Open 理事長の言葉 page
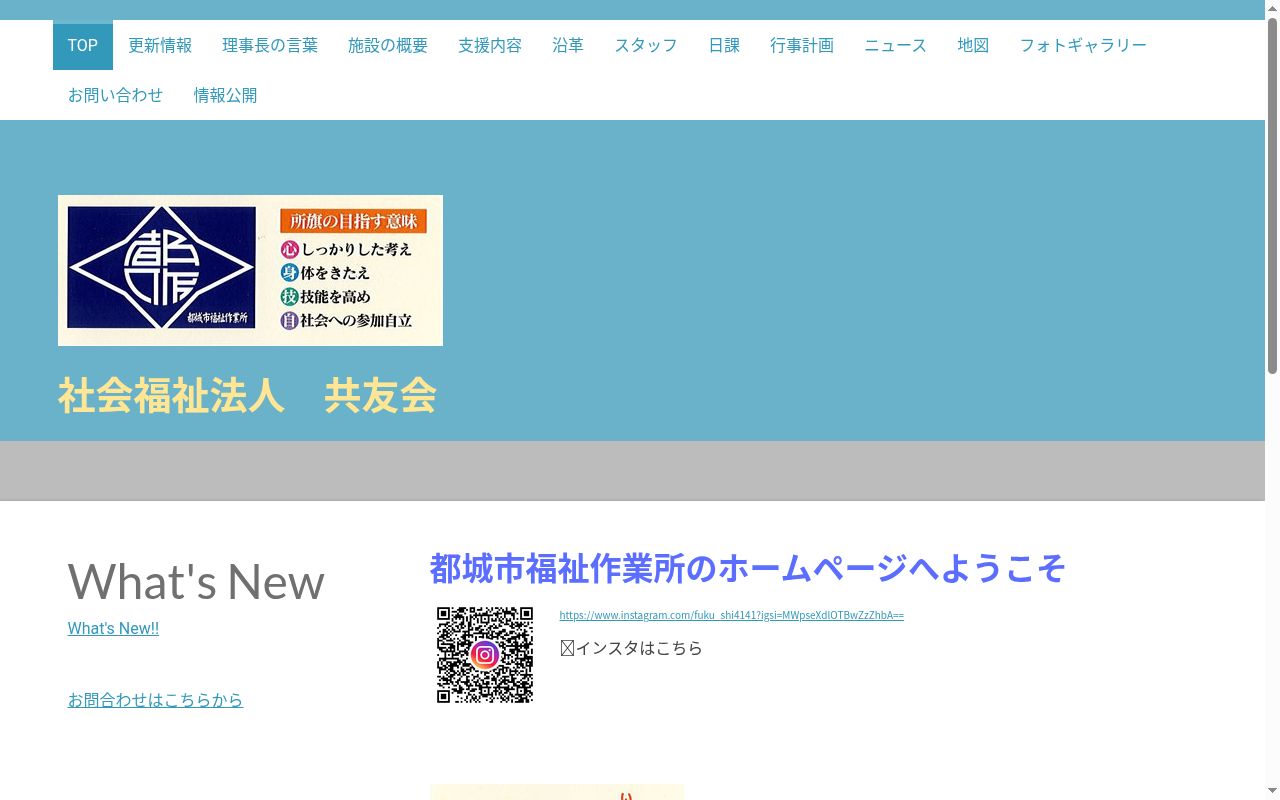This screenshot has height=800, width=1280. (270, 45)
